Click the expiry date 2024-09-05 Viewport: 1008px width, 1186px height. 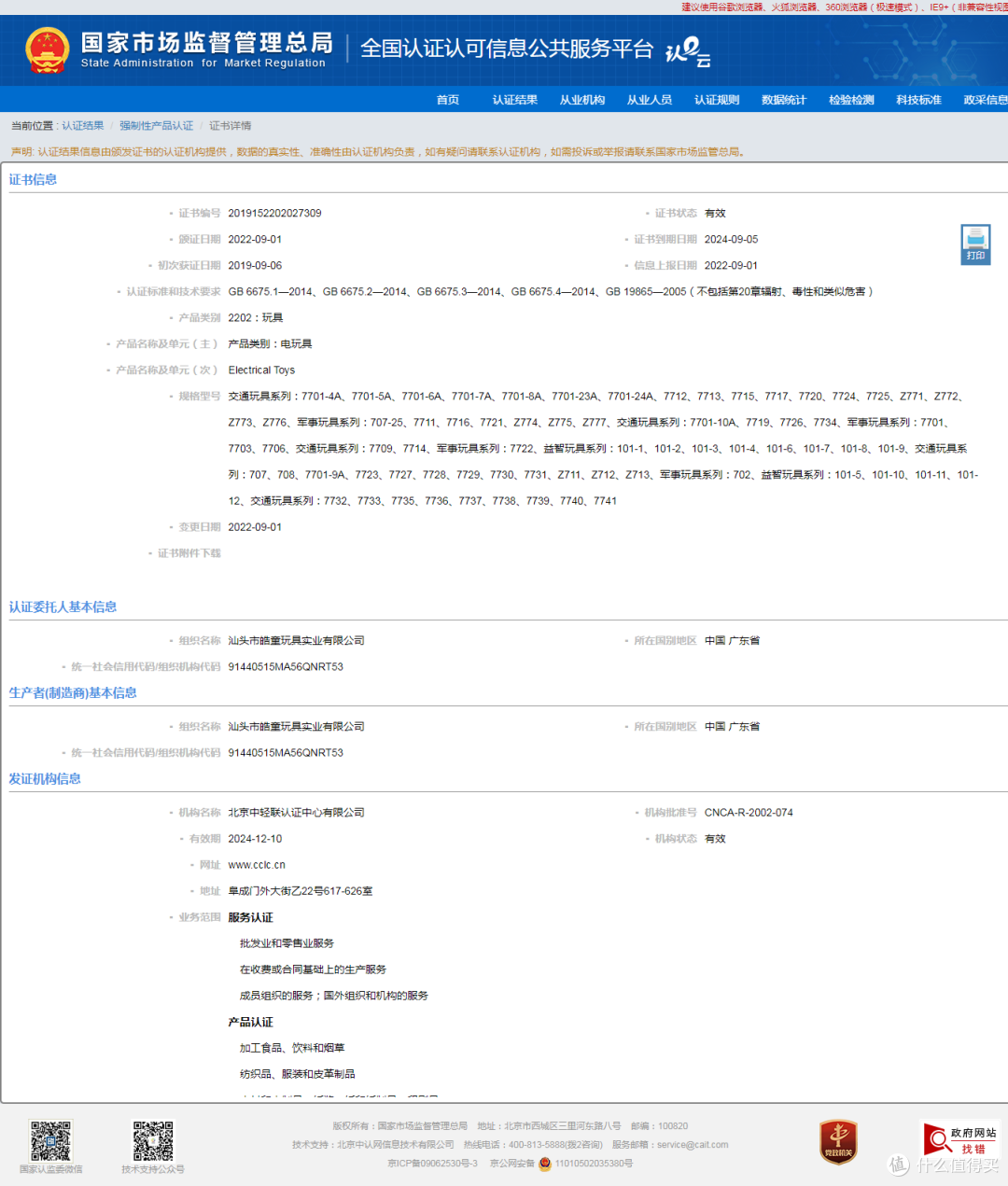[x=731, y=240]
